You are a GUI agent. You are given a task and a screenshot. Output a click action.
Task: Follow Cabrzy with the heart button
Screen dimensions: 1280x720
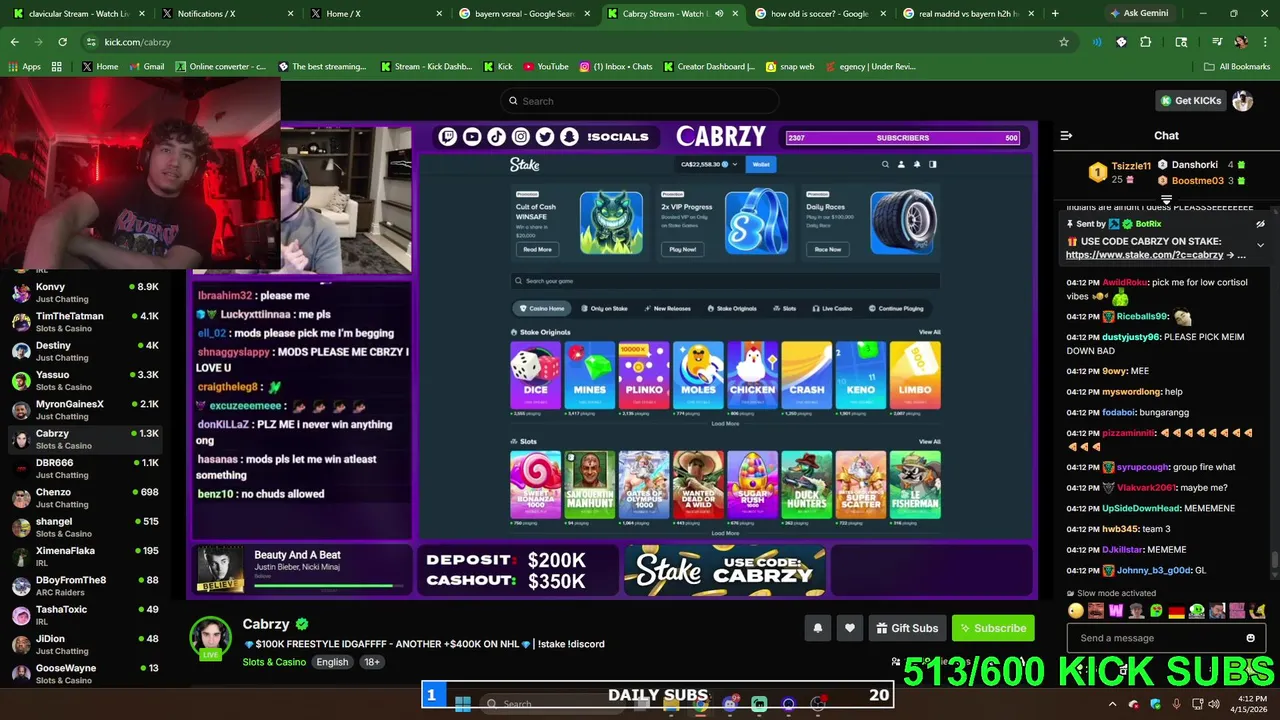(x=850, y=628)
